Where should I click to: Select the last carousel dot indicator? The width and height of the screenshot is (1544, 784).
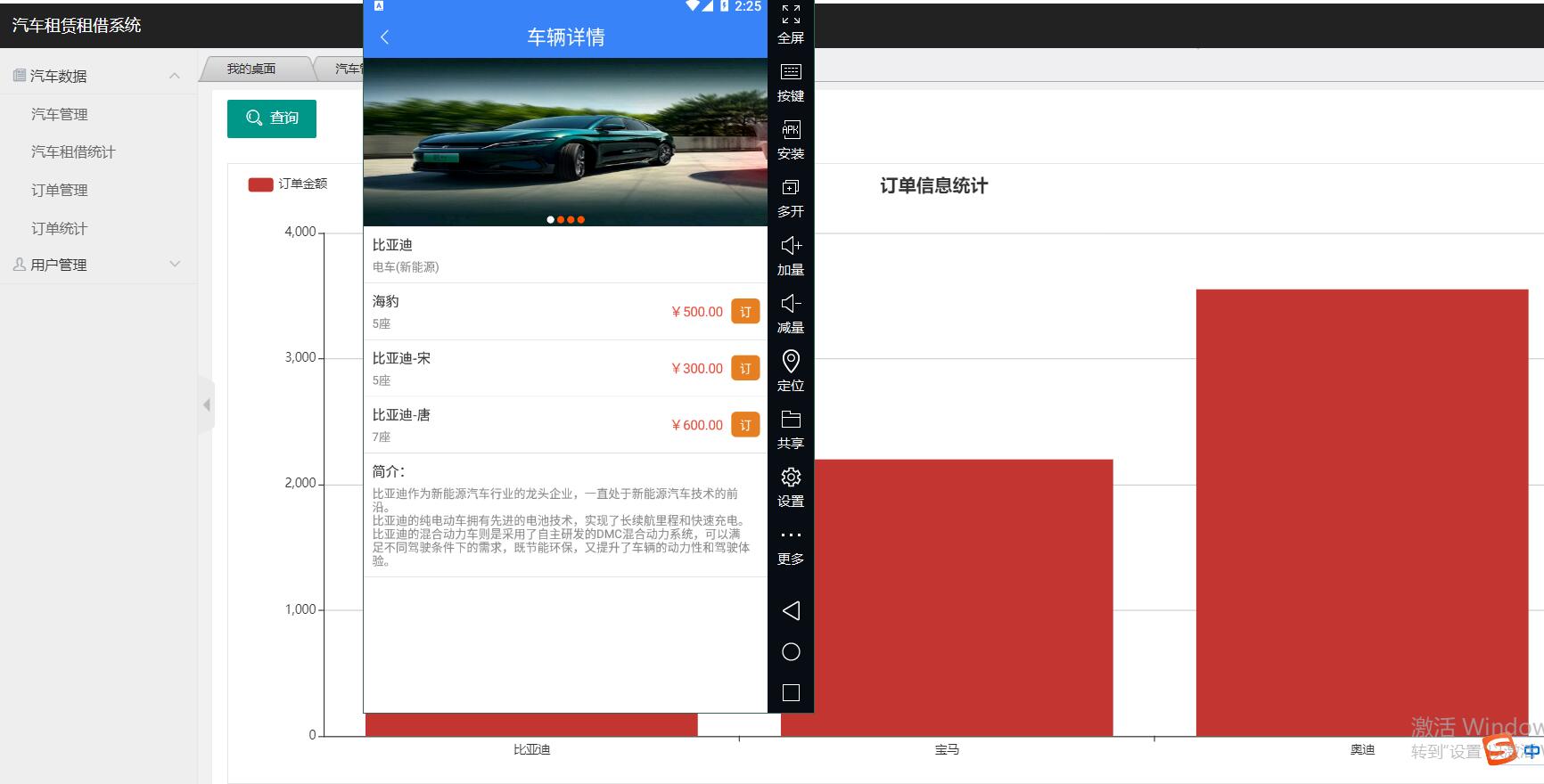coord(581,219)
